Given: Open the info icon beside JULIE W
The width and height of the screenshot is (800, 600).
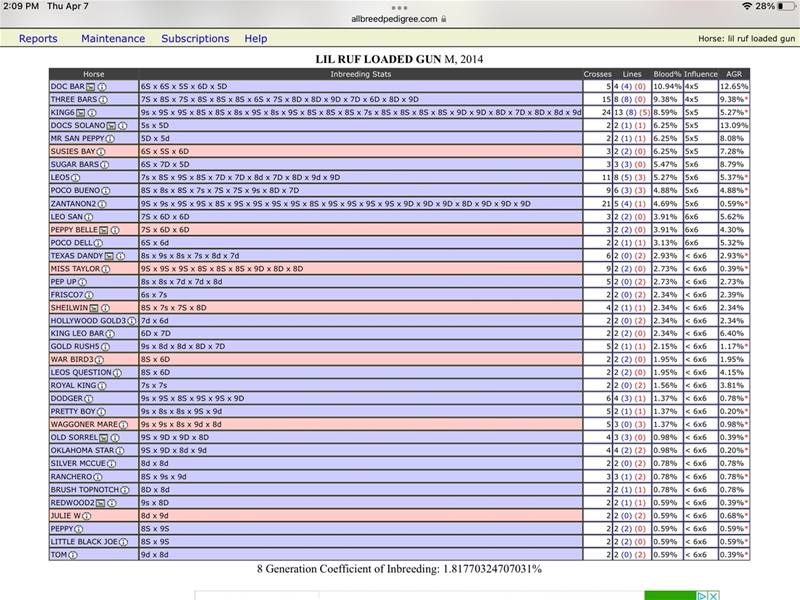Looking at the screenshot, I should coord(87,516).
